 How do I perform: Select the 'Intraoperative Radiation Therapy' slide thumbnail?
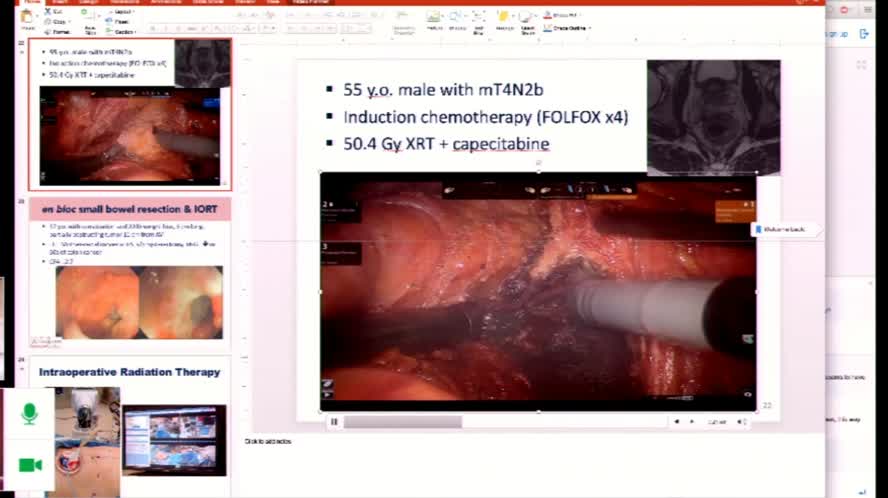pyautogui.click(x=130, y=427)
